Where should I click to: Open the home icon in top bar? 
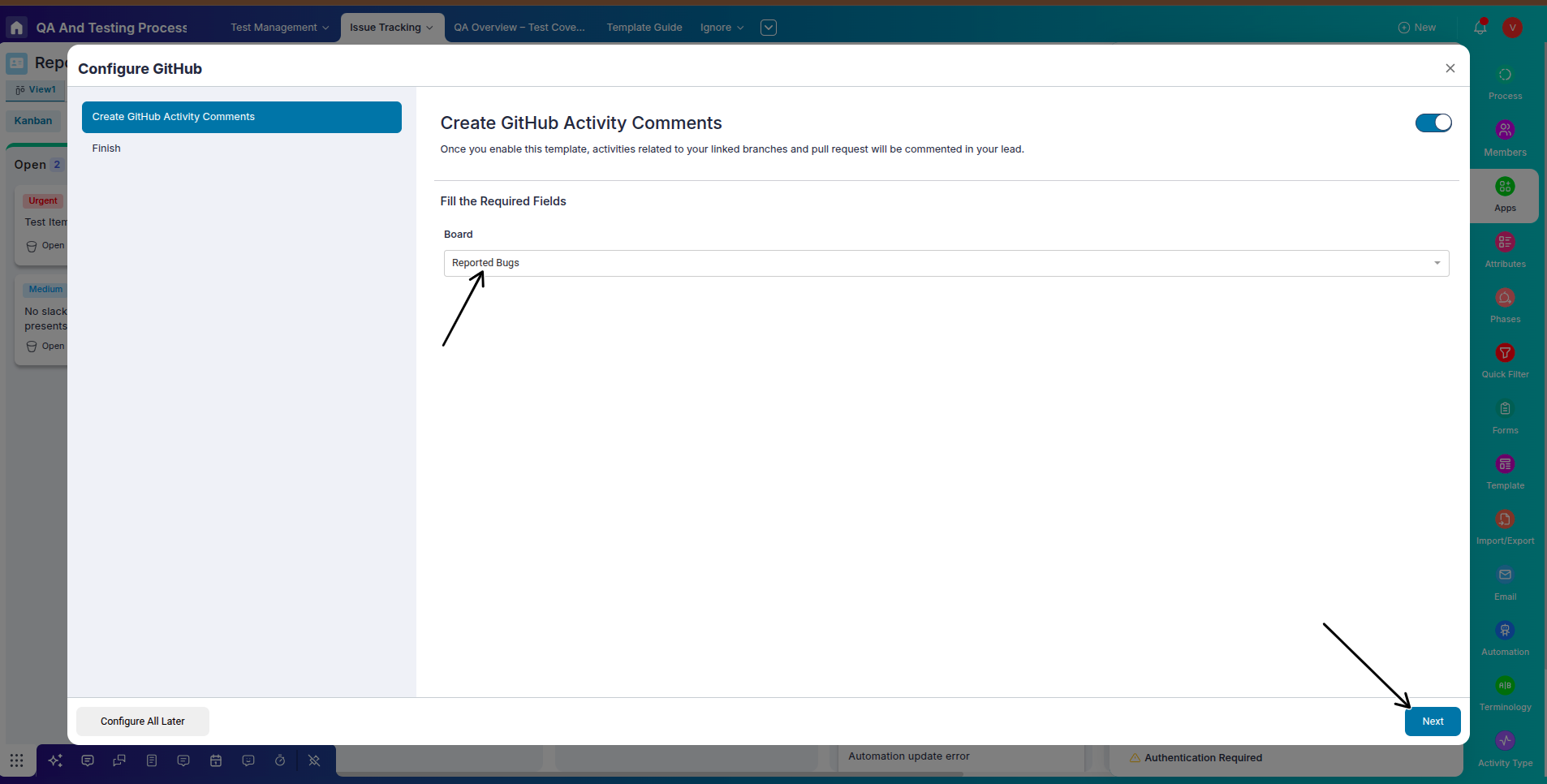16,28
